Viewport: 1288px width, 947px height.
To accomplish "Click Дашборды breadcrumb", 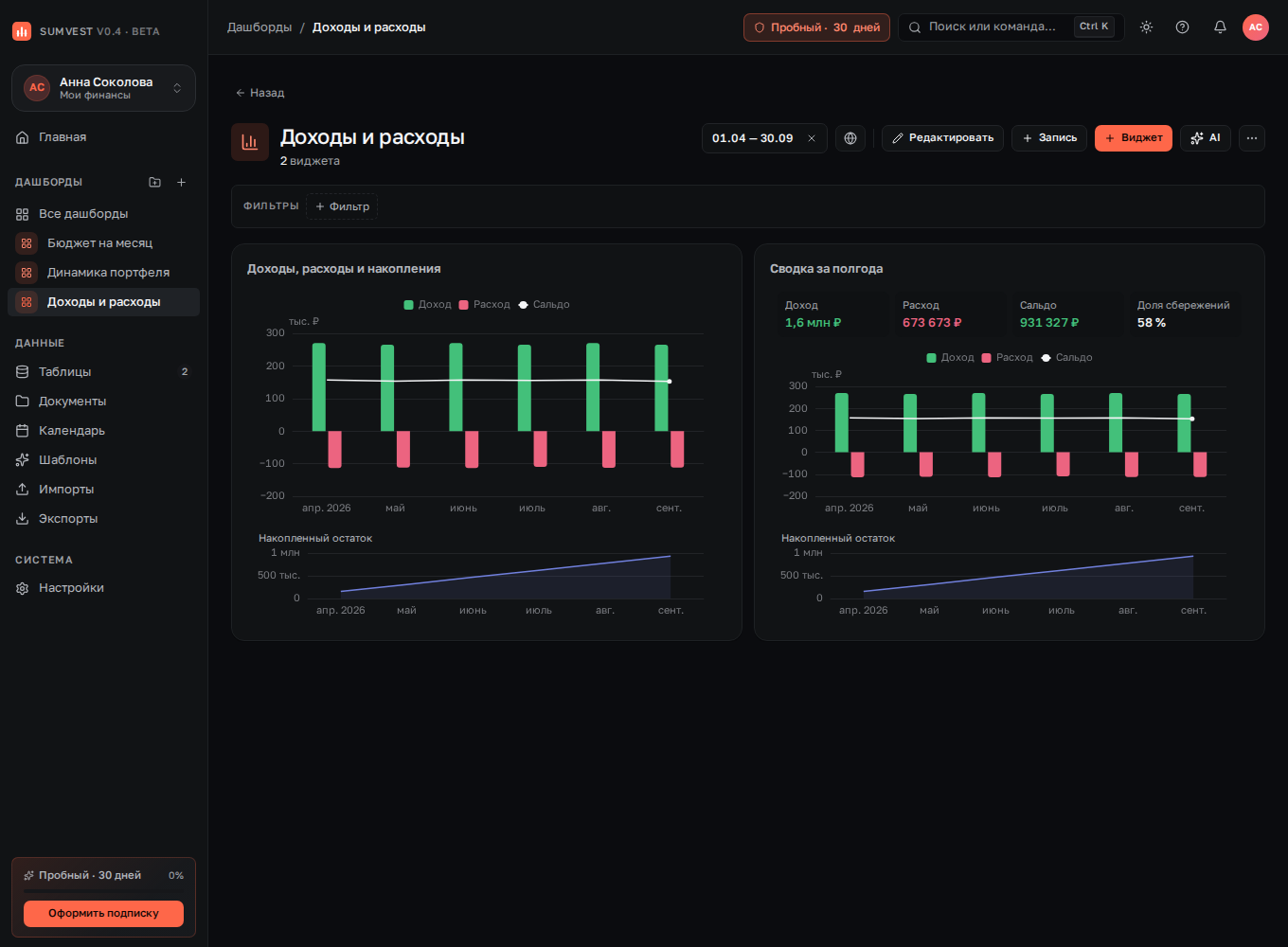I will point(259,27).
